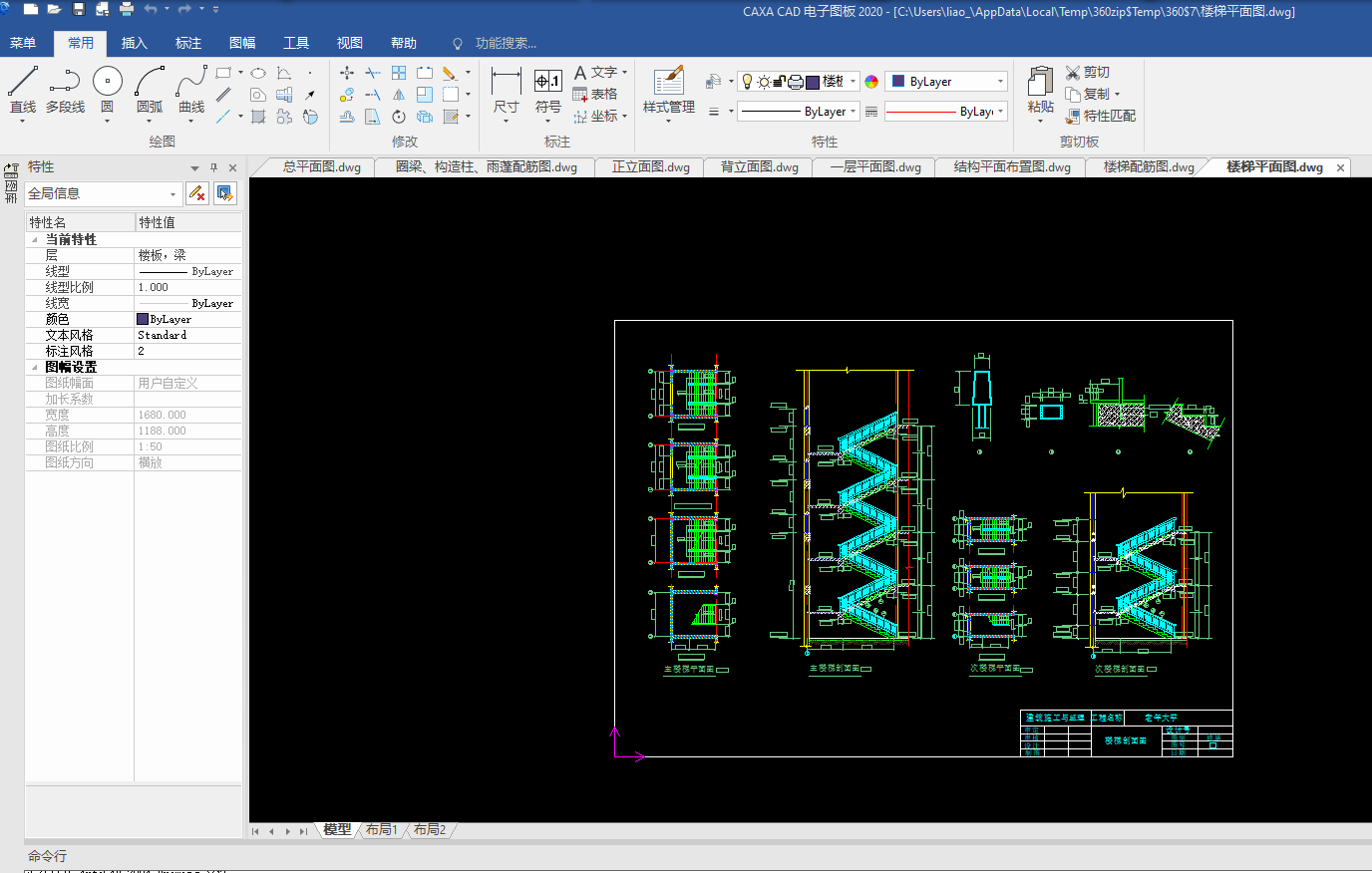This screenshot has width=1372, height=873.
Task: Expand the 文字 text dropdown arrow
Action: pos(625,73)
